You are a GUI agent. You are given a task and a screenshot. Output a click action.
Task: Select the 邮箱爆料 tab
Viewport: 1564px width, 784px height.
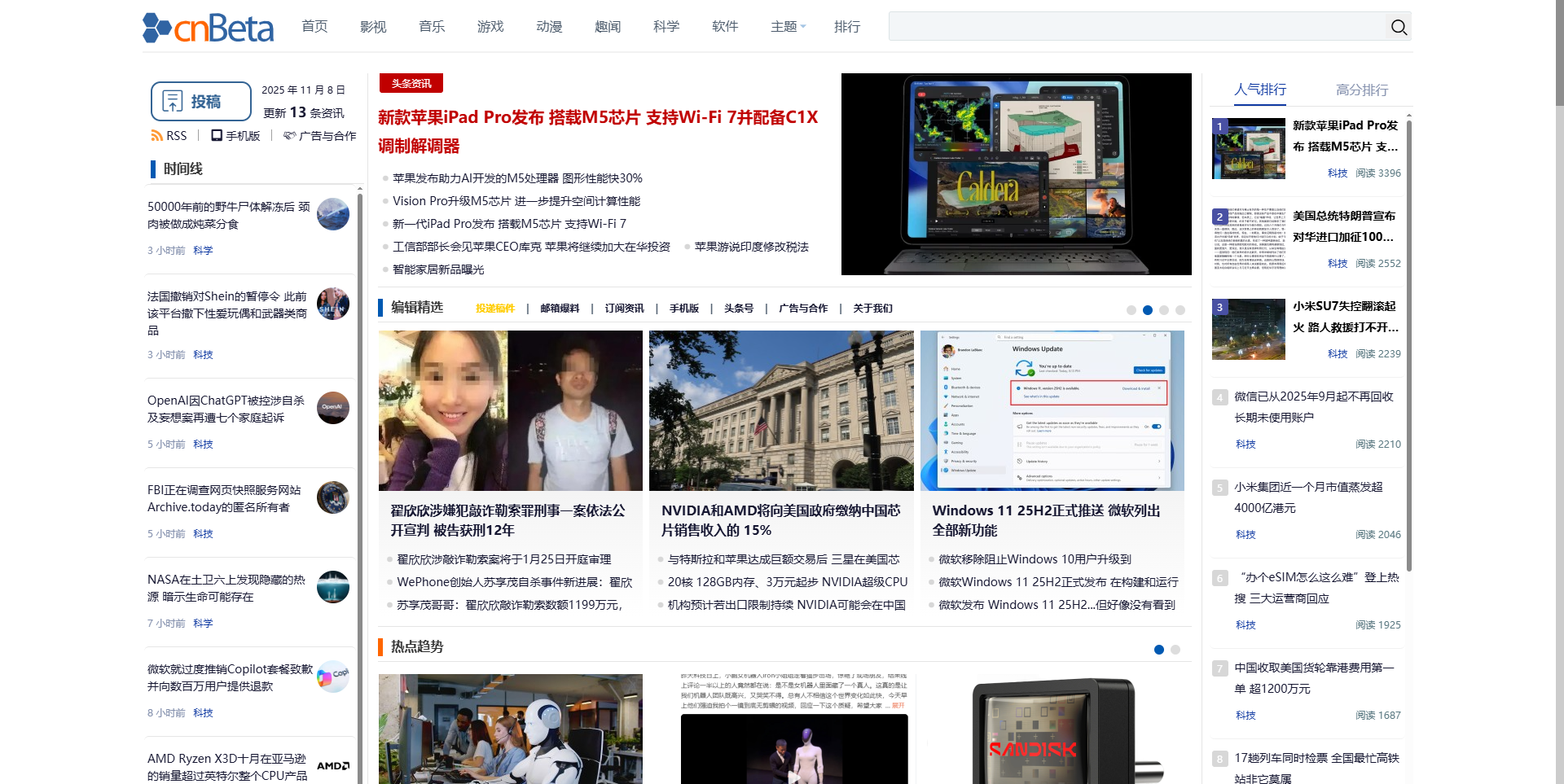coord(560,309)
